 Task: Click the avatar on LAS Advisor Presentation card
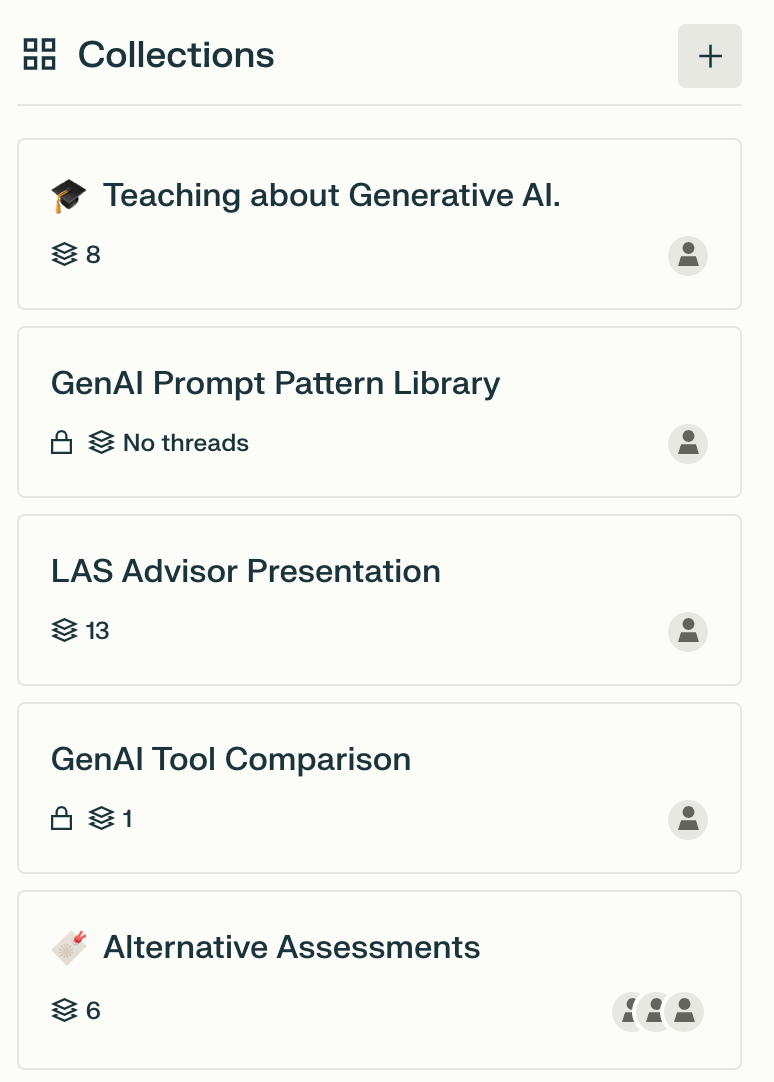(688, 631)
